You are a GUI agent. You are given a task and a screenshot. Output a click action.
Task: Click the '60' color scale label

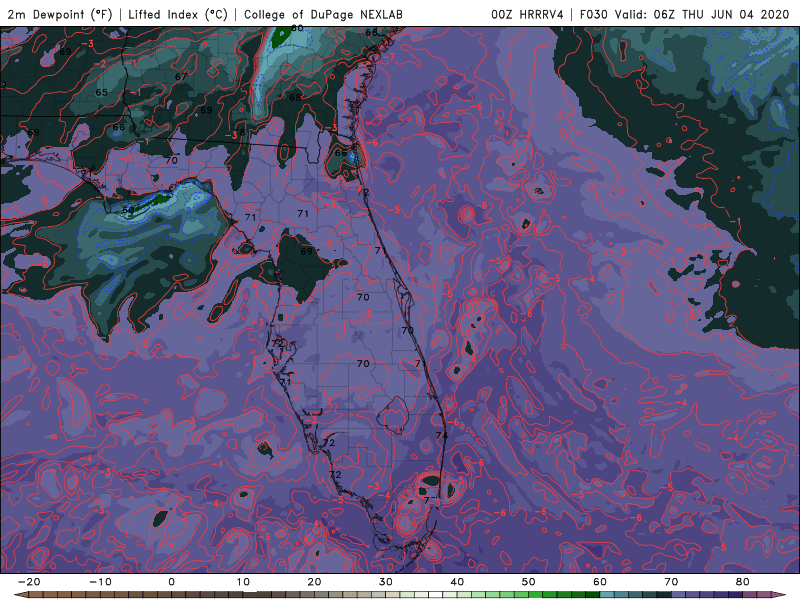point(600,582)
